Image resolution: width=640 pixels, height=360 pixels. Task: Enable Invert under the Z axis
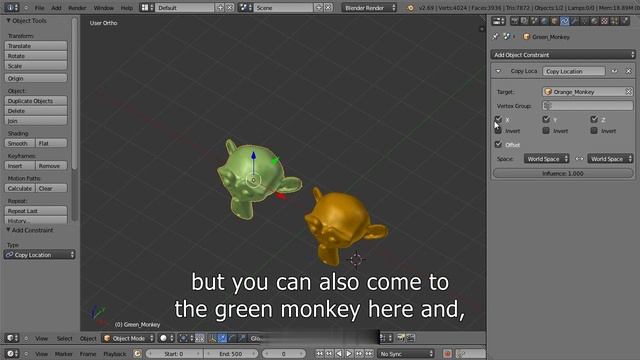pyautogui.click(x=594, y=131)
